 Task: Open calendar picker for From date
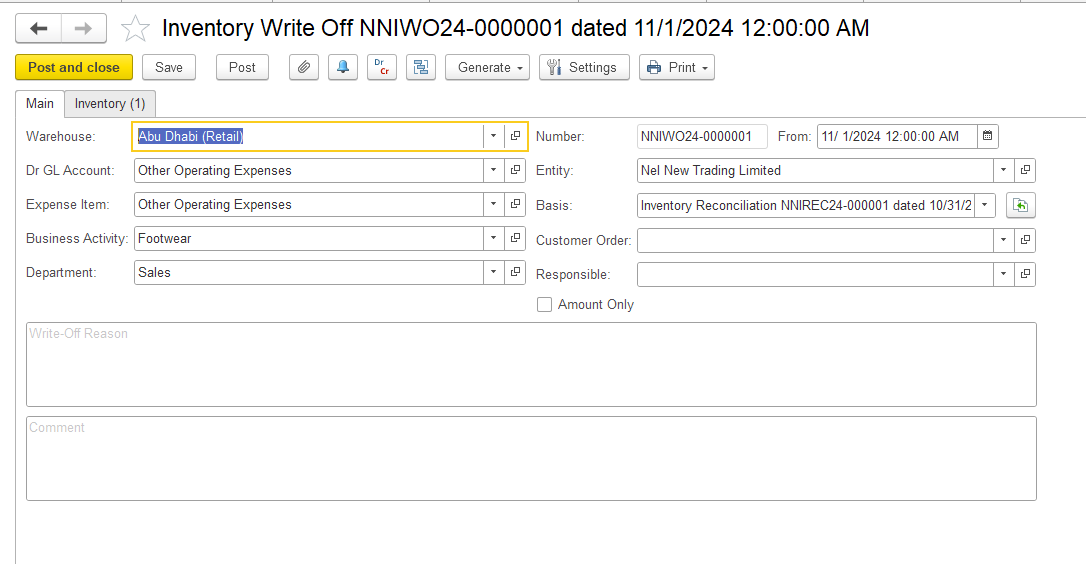[x=987, y=137]
